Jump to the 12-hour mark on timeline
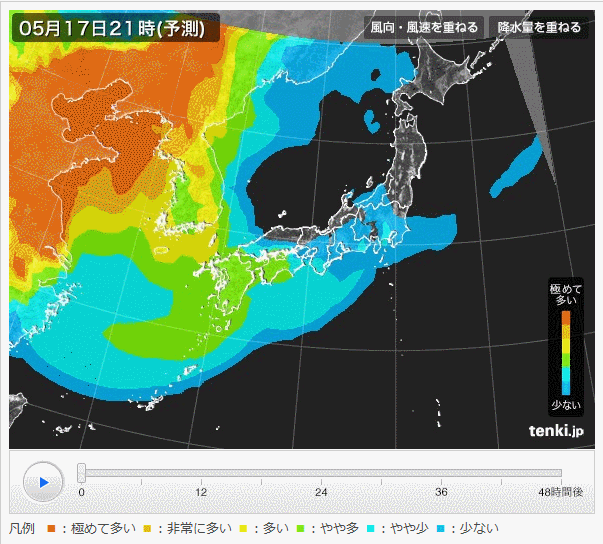The image size is (603, 544). tap(201, 474)
